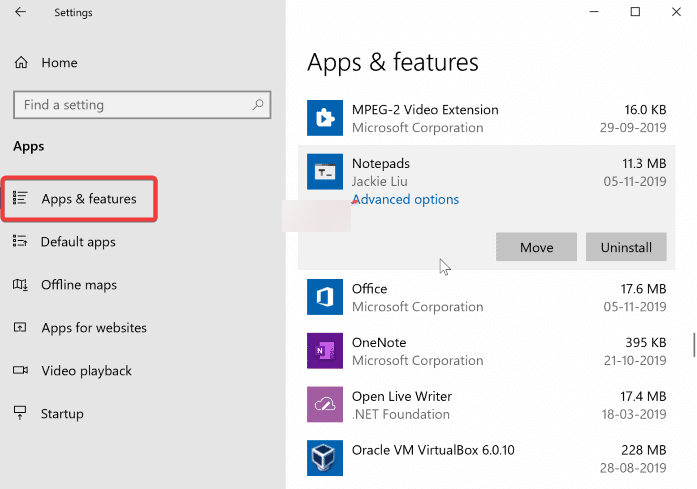Click the Startup icon

coord(20,413)
